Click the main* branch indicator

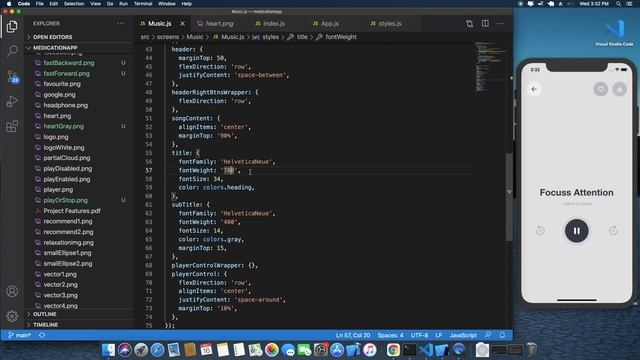click(20, 335)
